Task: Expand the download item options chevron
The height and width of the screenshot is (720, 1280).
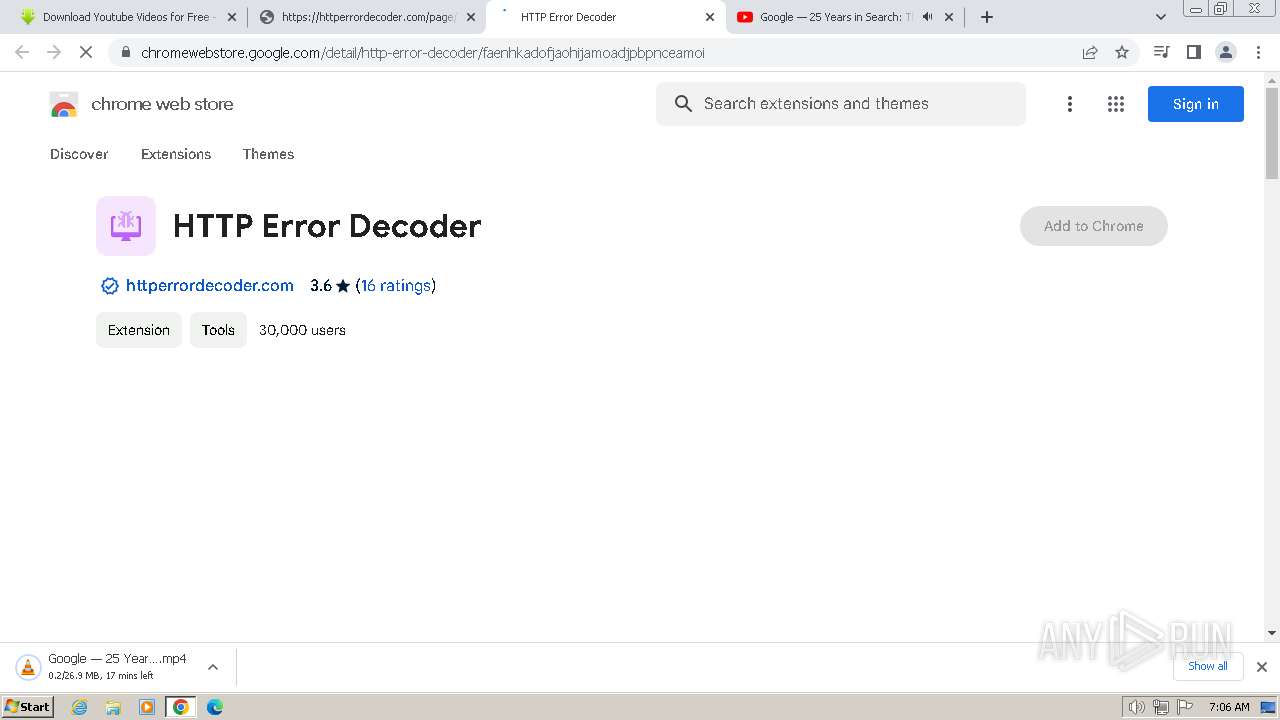Action: tap(213, 667)
